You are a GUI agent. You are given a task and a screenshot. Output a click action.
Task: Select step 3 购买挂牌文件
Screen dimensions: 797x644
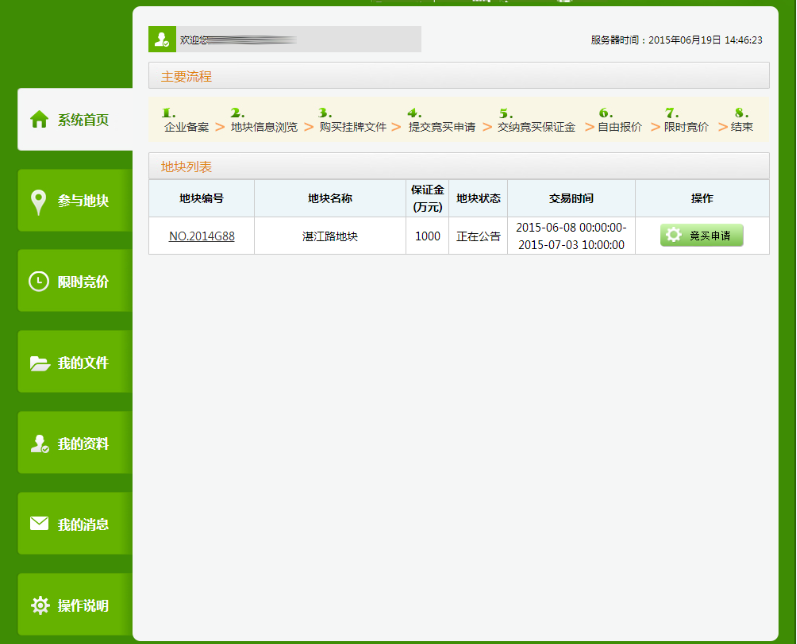(352, 127)
